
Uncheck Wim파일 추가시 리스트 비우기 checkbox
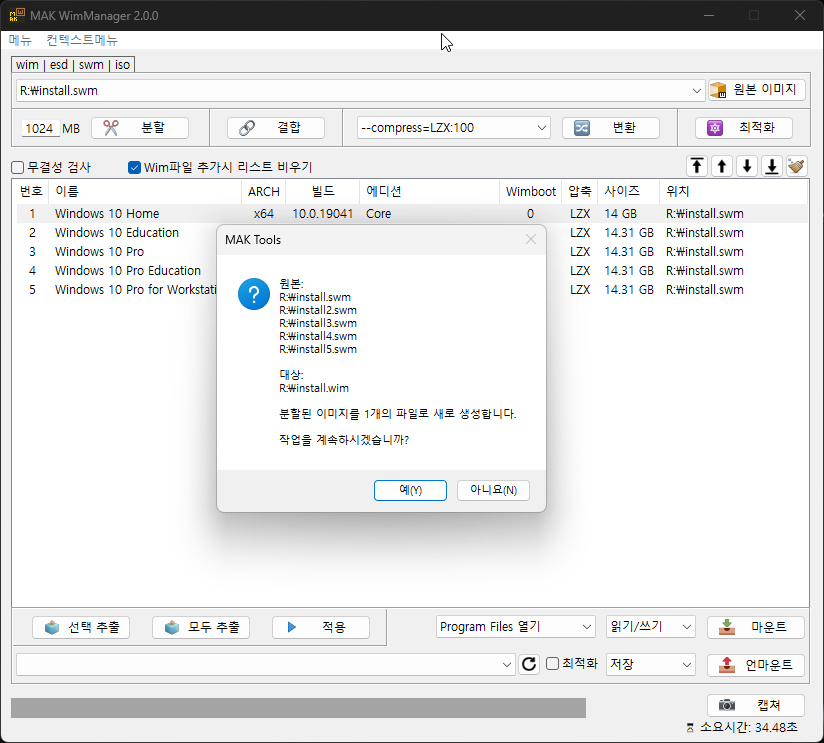(x=135, y=167)
